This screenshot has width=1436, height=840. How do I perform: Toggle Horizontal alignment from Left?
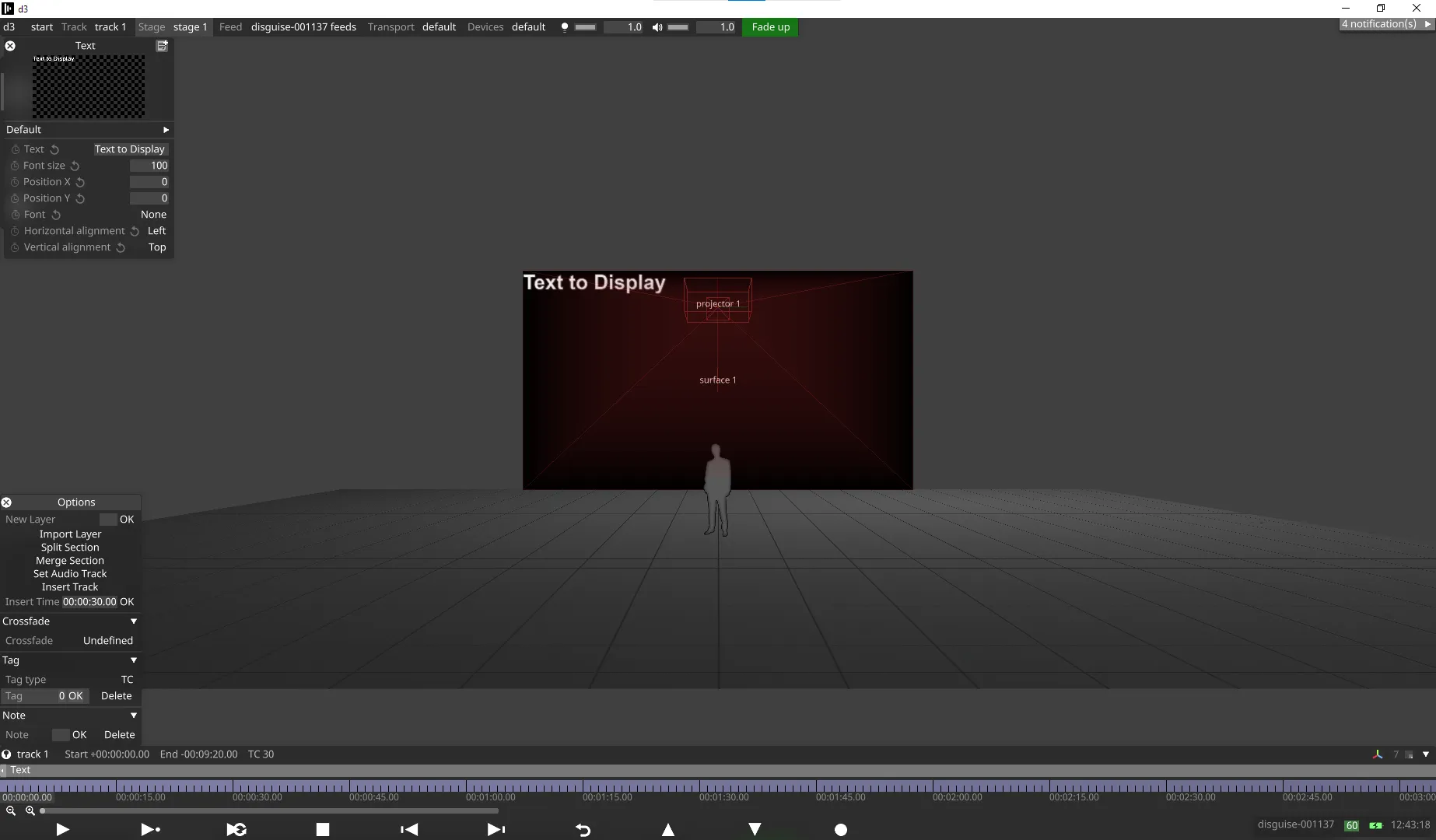(x=156, y=231)
